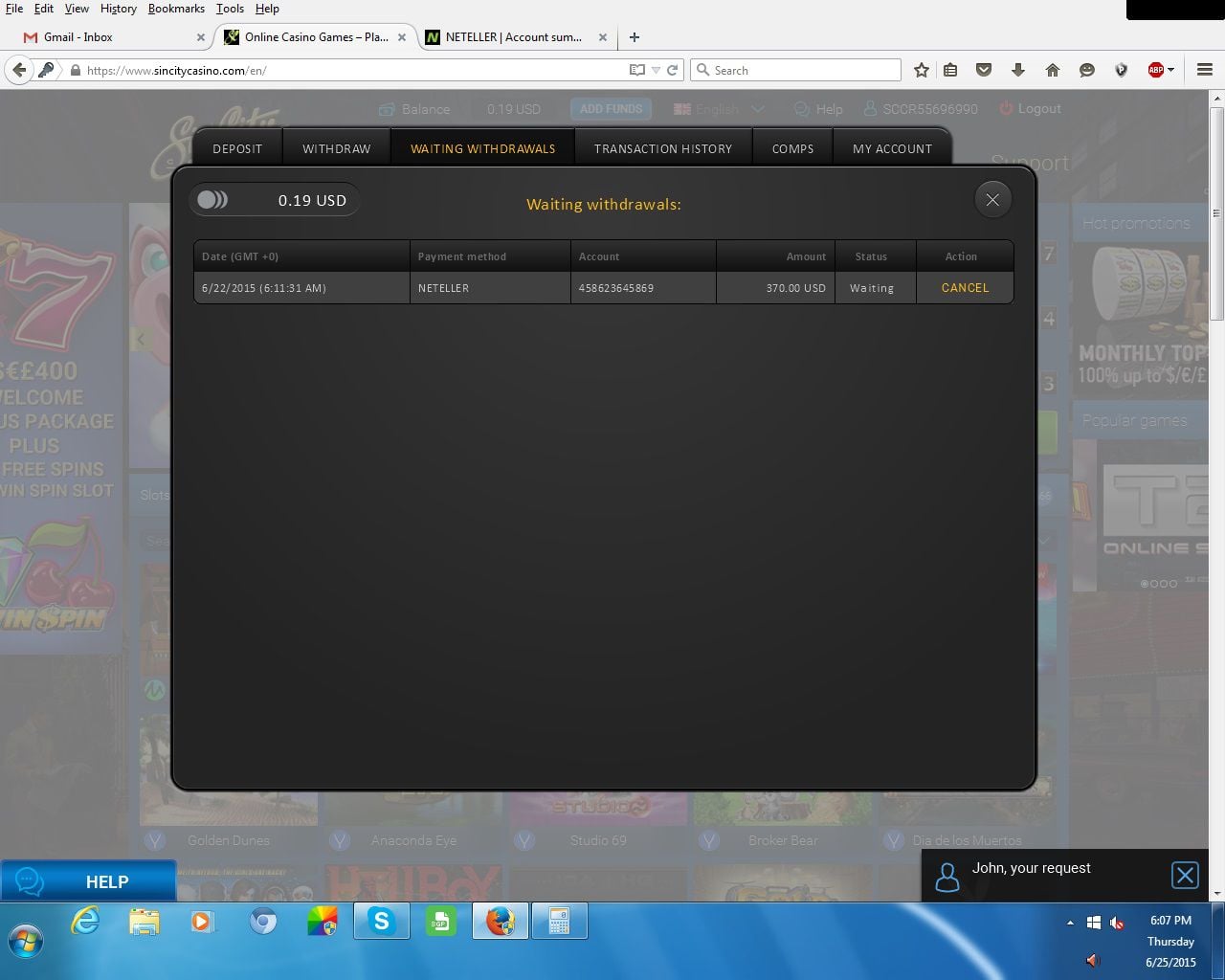Viewport: 1225px width, 980px height.
Task: Click the shield extension icon in toolbar
Action: tap(1122, 70)
